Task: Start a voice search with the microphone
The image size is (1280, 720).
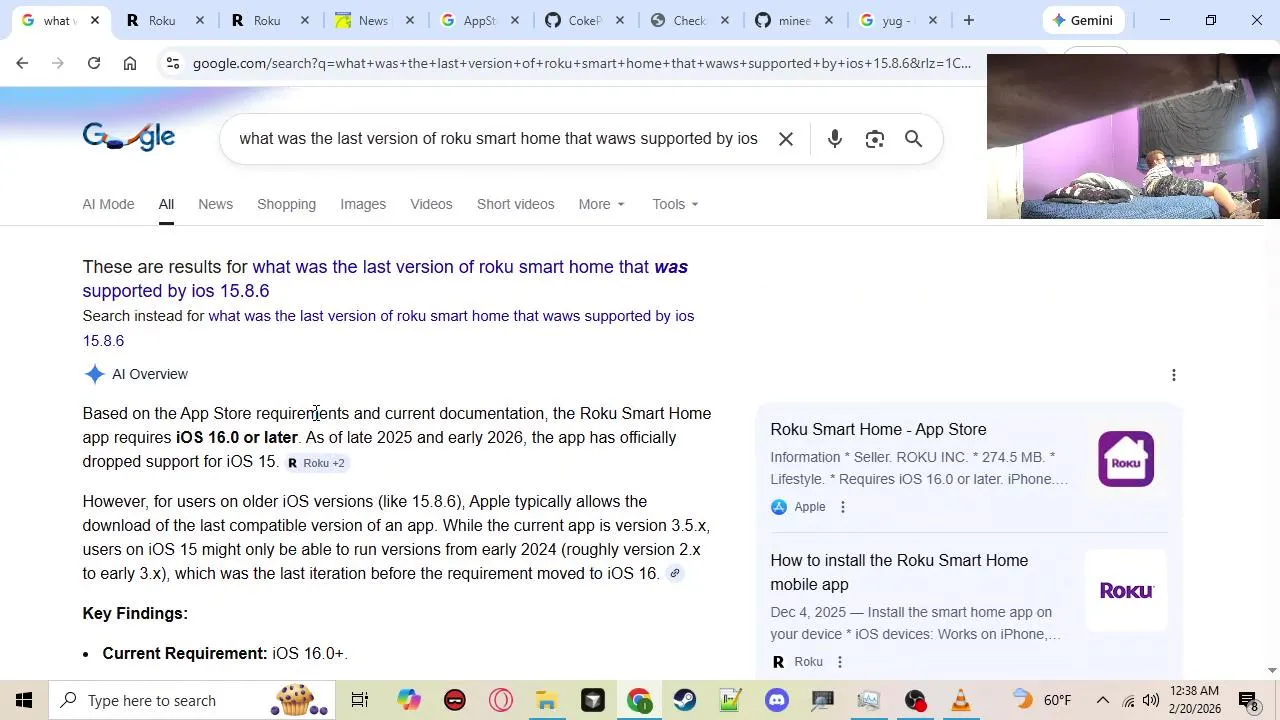Action: 835,139
